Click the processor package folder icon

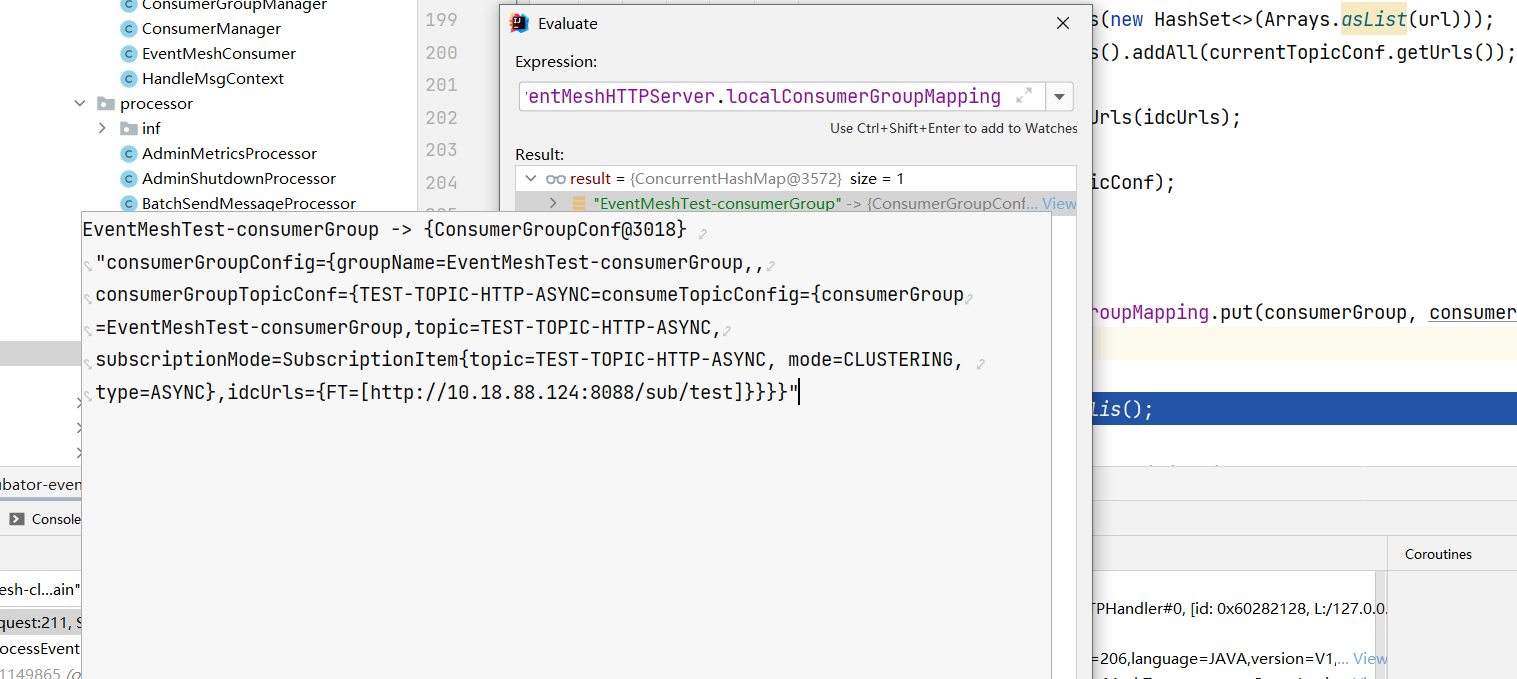[106, 104]
